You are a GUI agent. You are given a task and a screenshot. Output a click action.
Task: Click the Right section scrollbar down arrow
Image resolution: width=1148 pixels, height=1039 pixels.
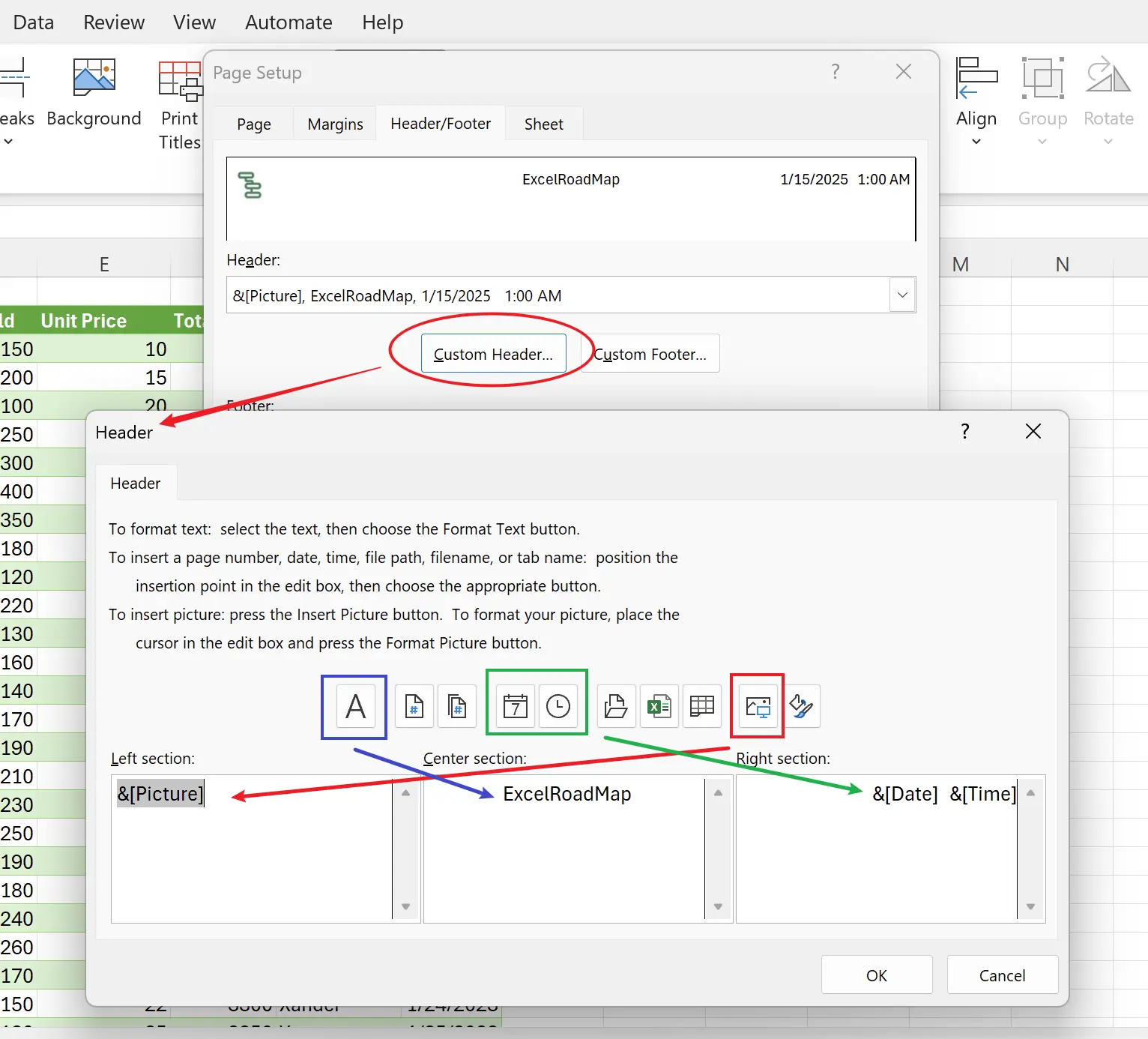tap(1030, 906)
